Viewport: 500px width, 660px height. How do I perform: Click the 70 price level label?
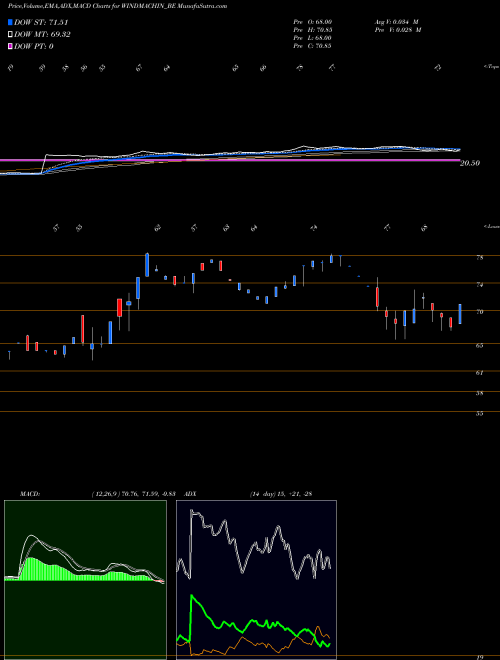pyautogui.click(x=479, y=312)
